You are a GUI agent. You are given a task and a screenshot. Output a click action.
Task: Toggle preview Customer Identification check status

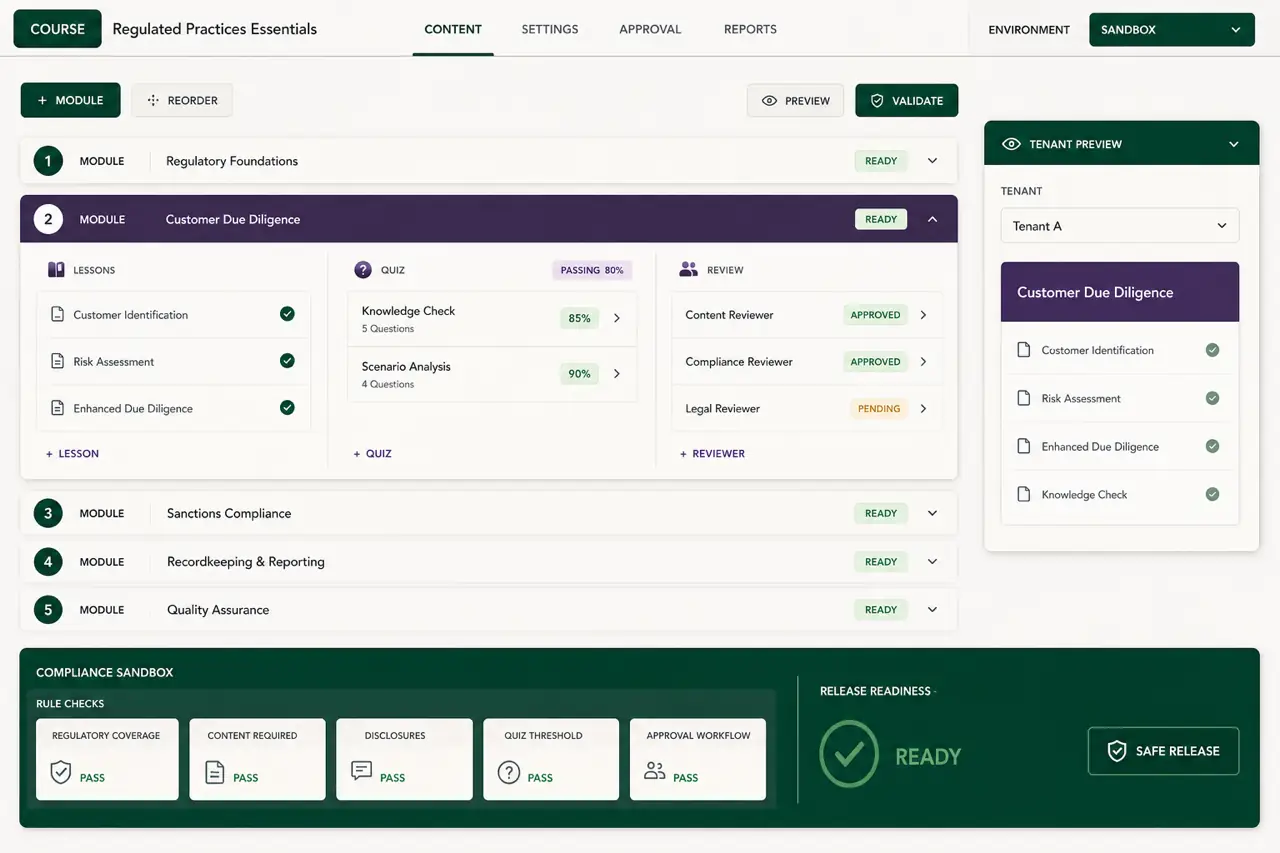[1212, 350]
